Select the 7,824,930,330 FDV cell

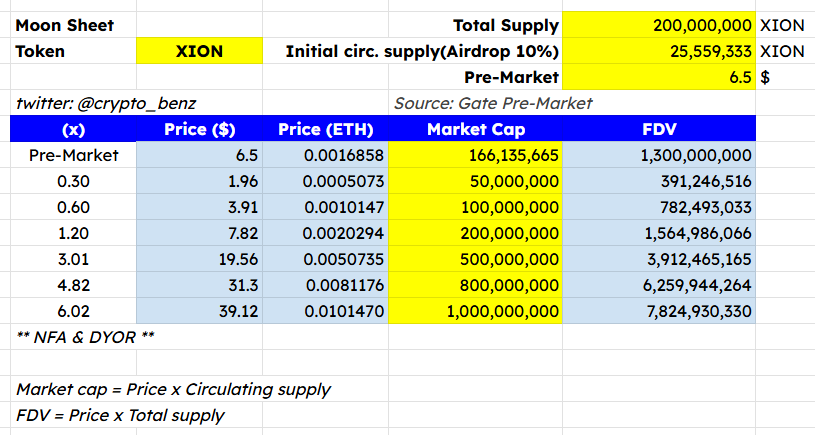tap(659, 311)
